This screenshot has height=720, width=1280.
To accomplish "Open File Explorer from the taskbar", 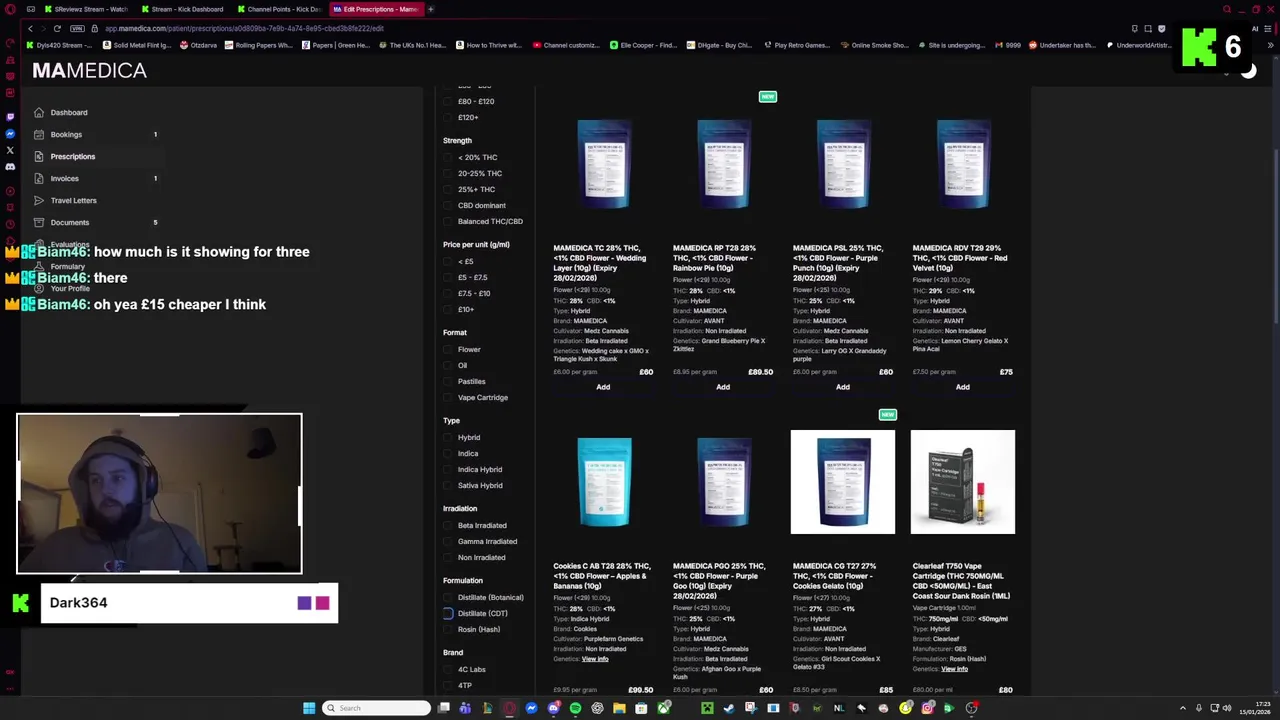I will 619,708.
